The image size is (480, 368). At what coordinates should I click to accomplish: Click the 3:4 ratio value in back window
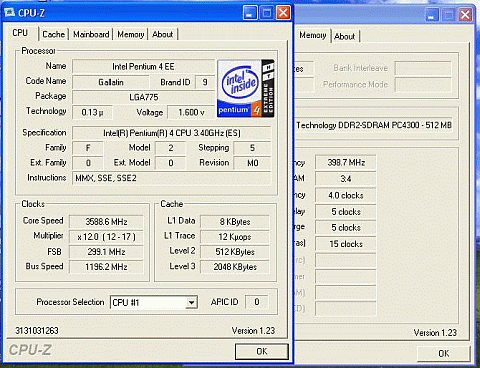click(x=346, y=179)
